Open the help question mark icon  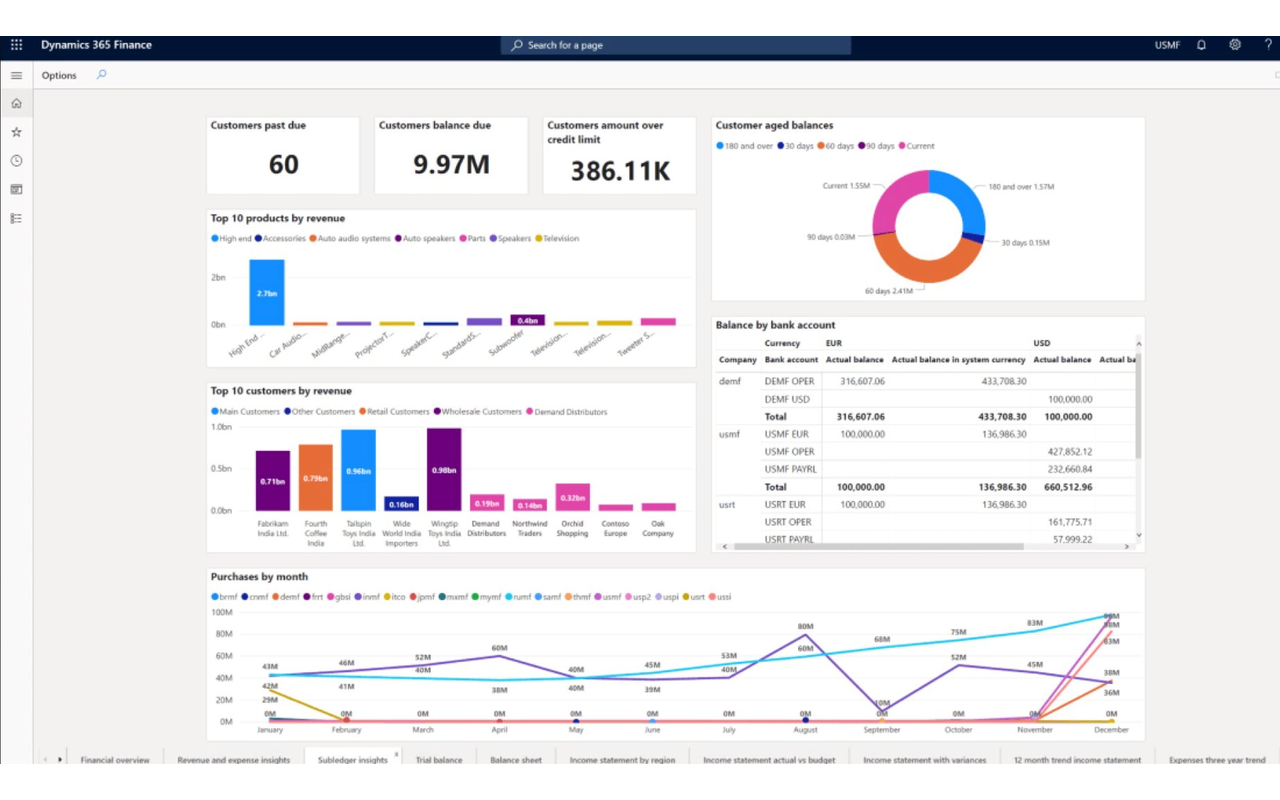coord(1268,45)
